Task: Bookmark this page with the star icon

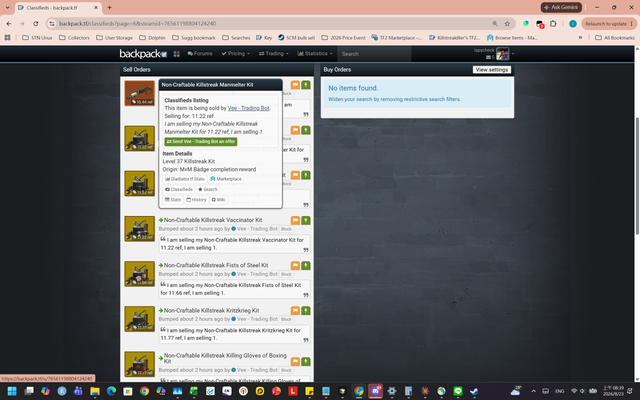Action: coord(507,24)
